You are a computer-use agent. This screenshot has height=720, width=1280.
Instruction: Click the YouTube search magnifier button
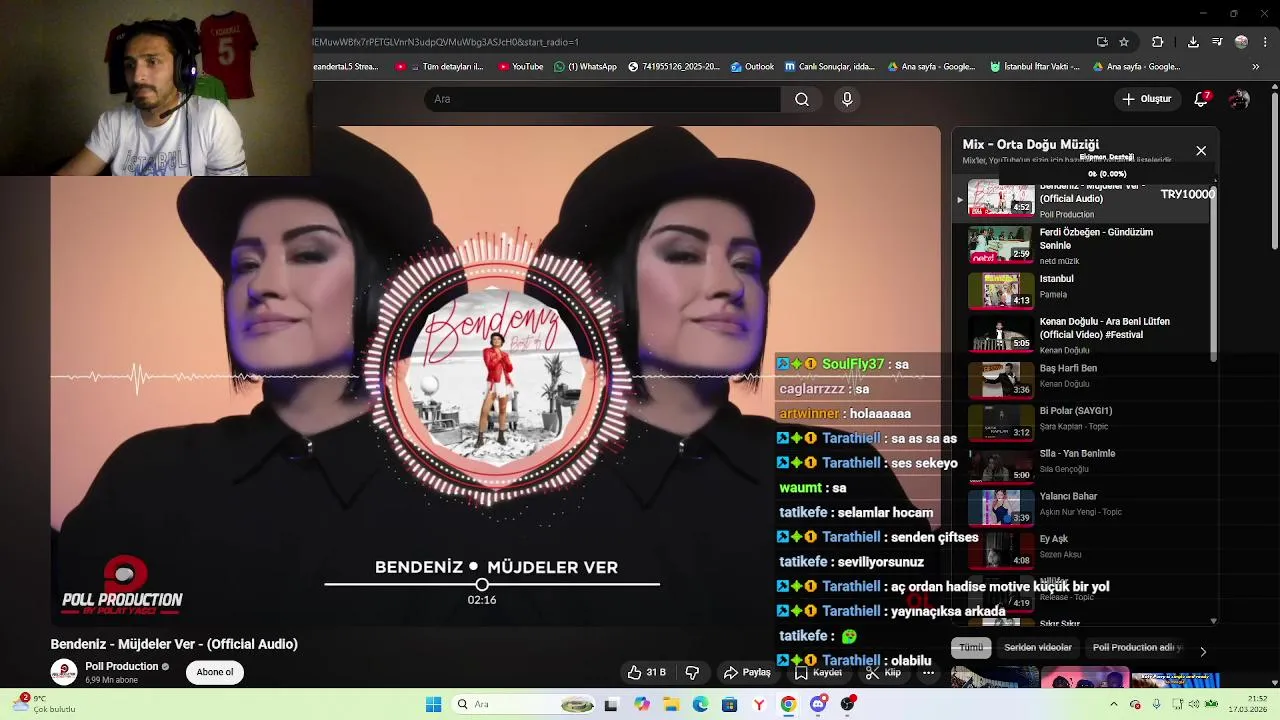point(802,99)
